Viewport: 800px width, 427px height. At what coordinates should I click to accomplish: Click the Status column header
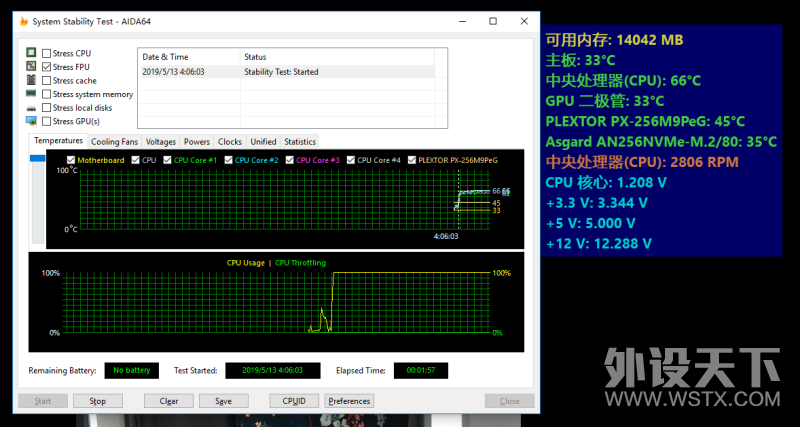[337, 57]
